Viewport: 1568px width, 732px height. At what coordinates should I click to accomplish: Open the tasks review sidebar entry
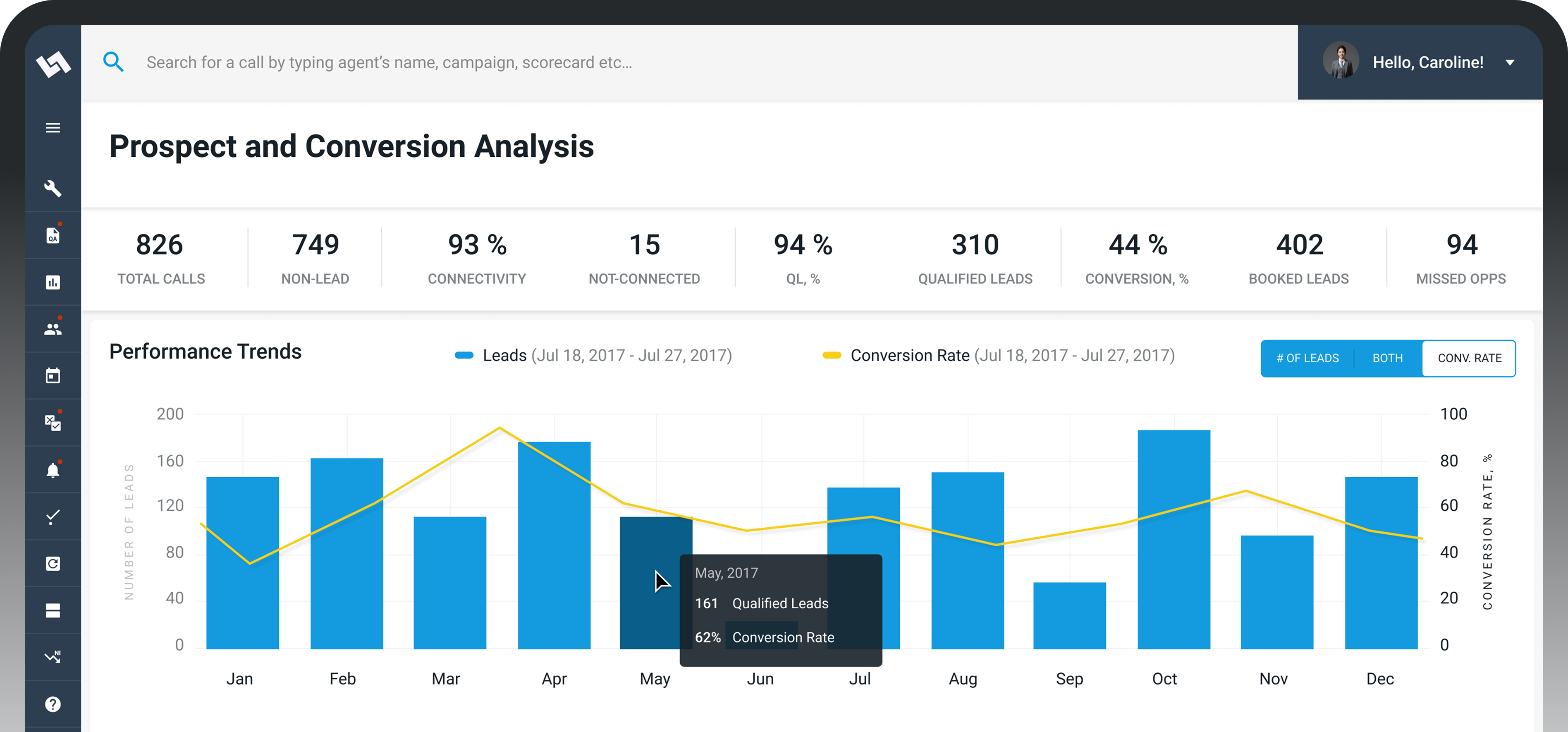[x=53, y=422]
